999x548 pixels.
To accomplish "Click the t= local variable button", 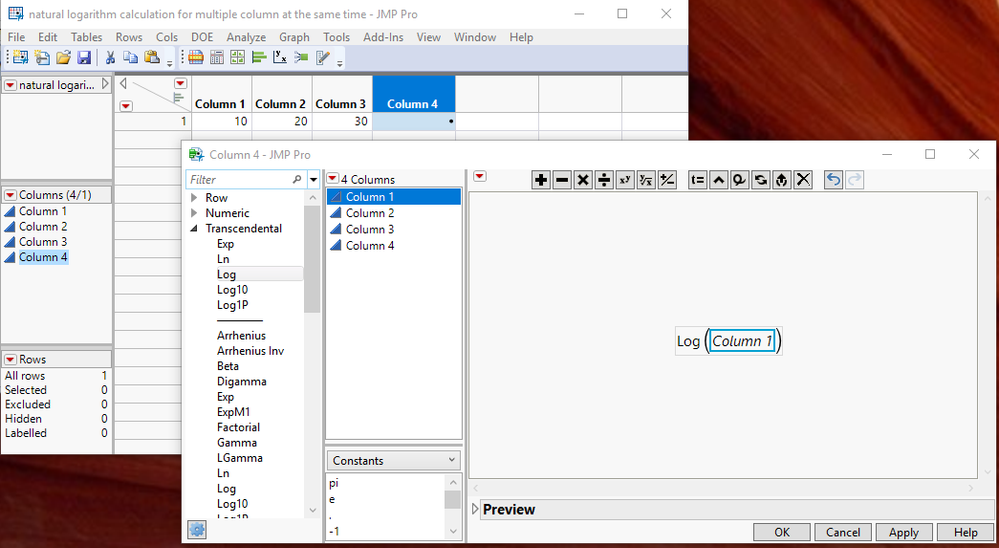I will coord(698,180).
